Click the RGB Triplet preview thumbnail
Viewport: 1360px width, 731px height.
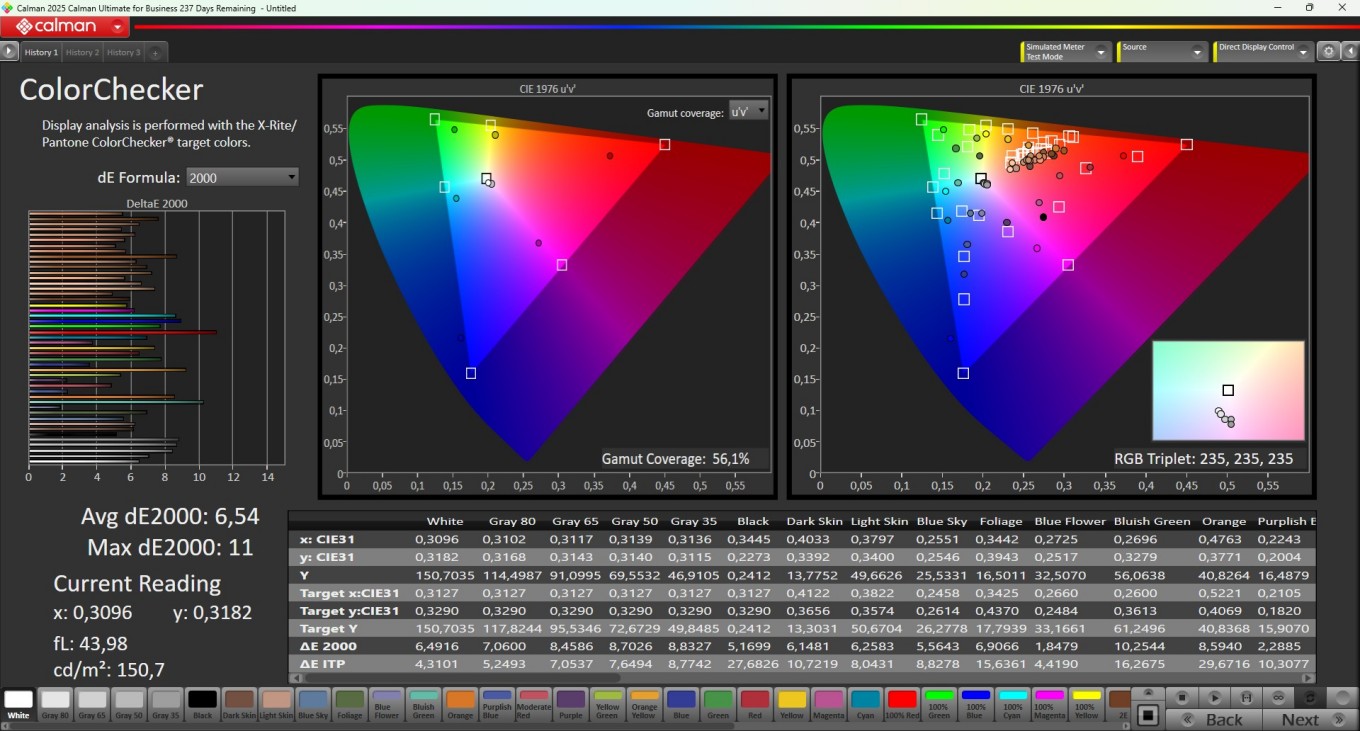[1228, 391]
